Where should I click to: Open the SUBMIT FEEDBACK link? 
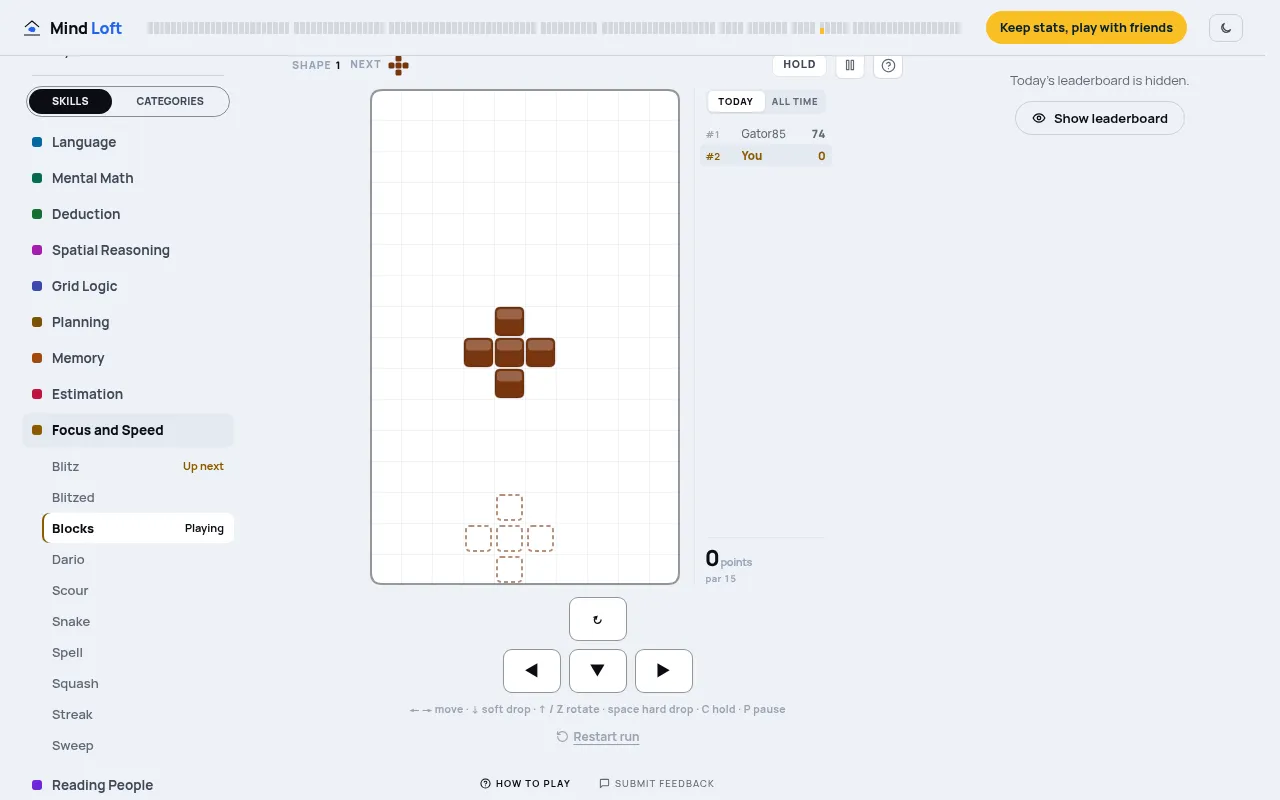point(657,784)
